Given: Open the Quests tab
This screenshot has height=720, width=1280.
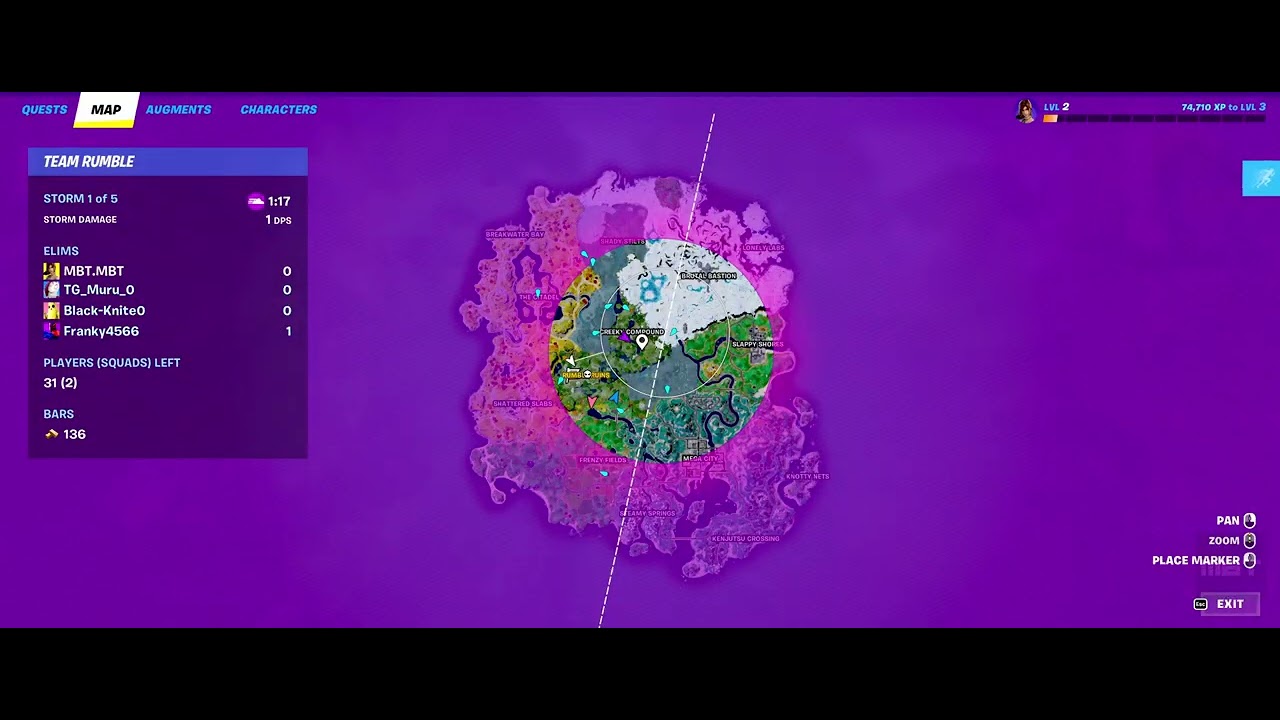Looking at the screenshot, I should pyautogui.click(x=44, y=110).
